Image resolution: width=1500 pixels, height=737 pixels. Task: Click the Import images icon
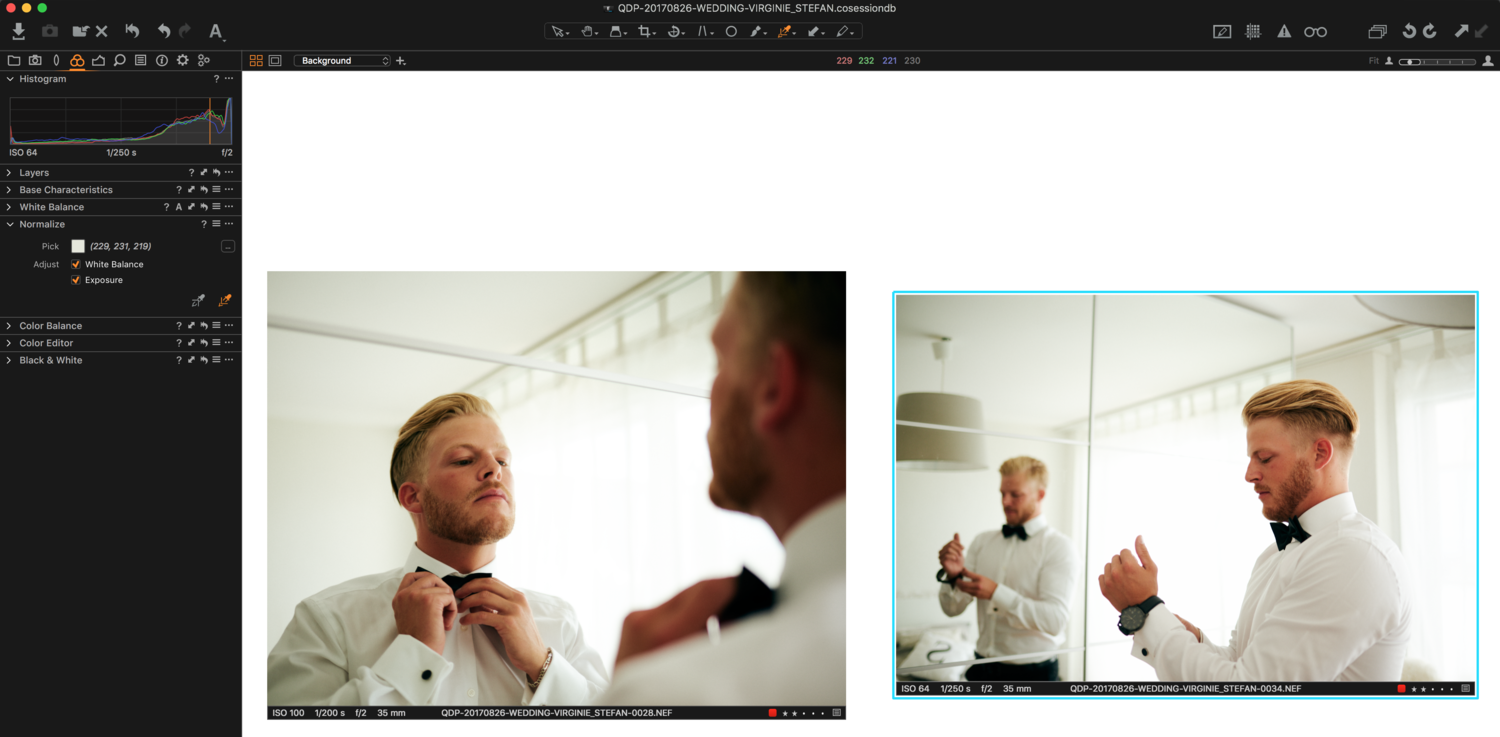pyautogui.click(x=18, y=31)
